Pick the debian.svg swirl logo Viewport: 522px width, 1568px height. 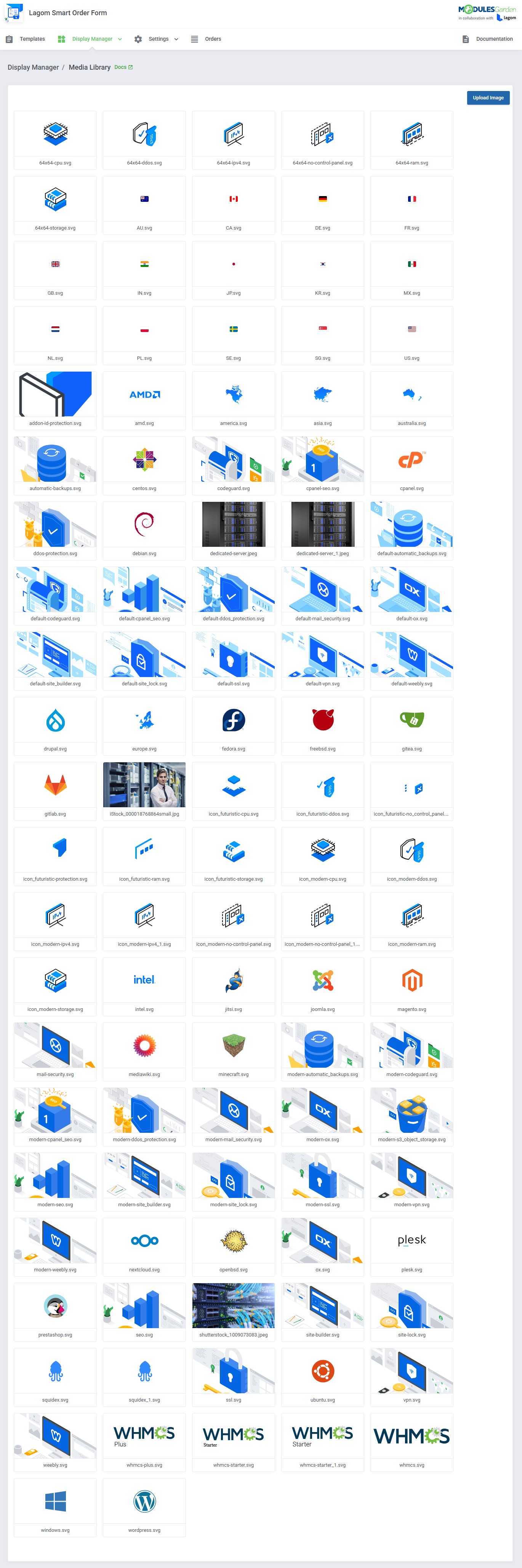coord(144,524)
